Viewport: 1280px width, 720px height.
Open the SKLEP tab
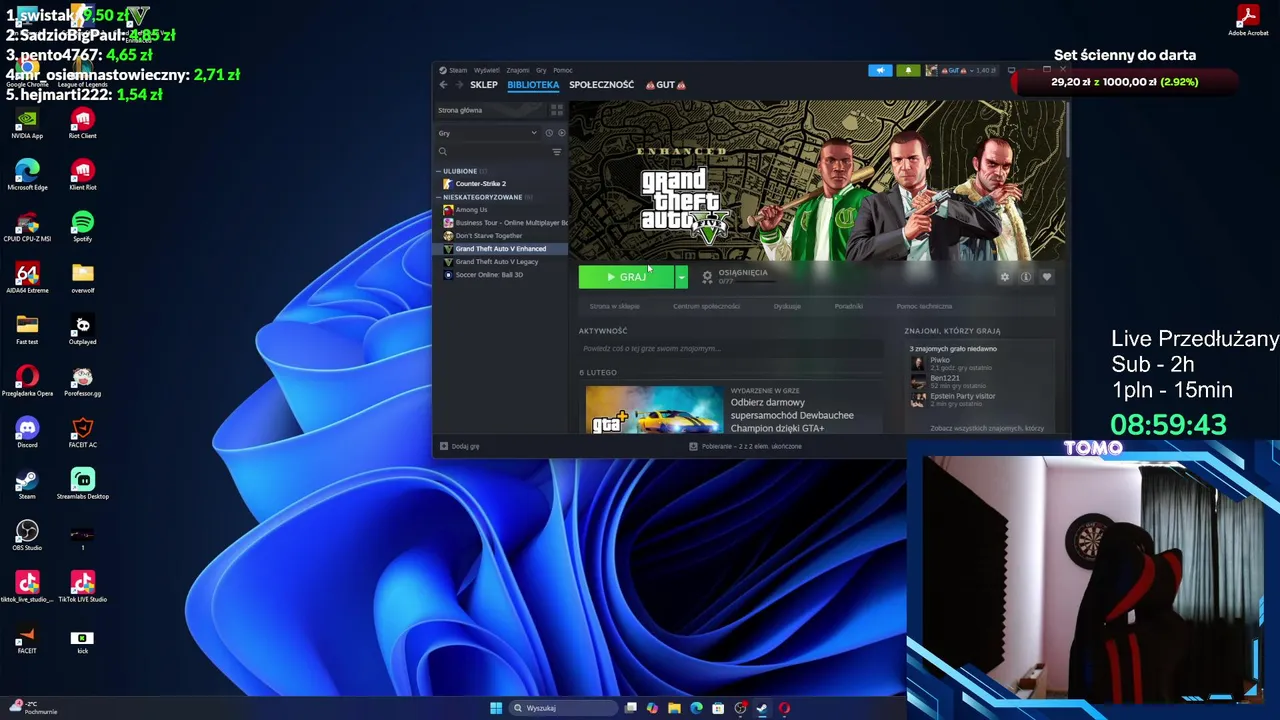coord(484,85)
